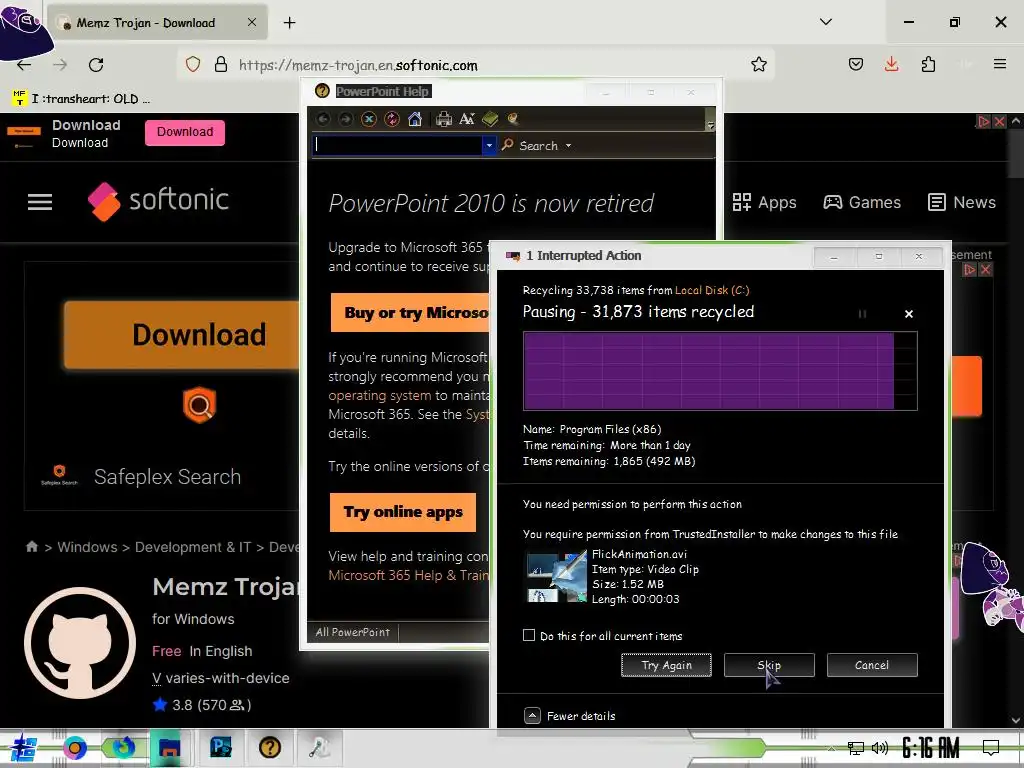Click the Firefox address bar URL
Screen dimensions: 1024x768
click(358, 65)
